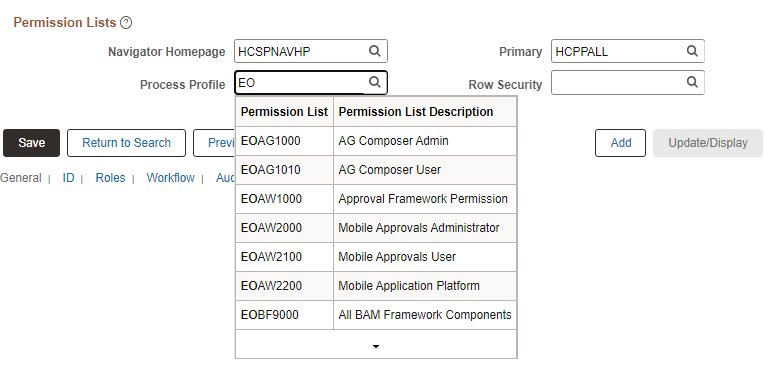Select EOAW1000 Approval Framework Permission
Viewport: 781px width, 365px height.
coord(376,199)
